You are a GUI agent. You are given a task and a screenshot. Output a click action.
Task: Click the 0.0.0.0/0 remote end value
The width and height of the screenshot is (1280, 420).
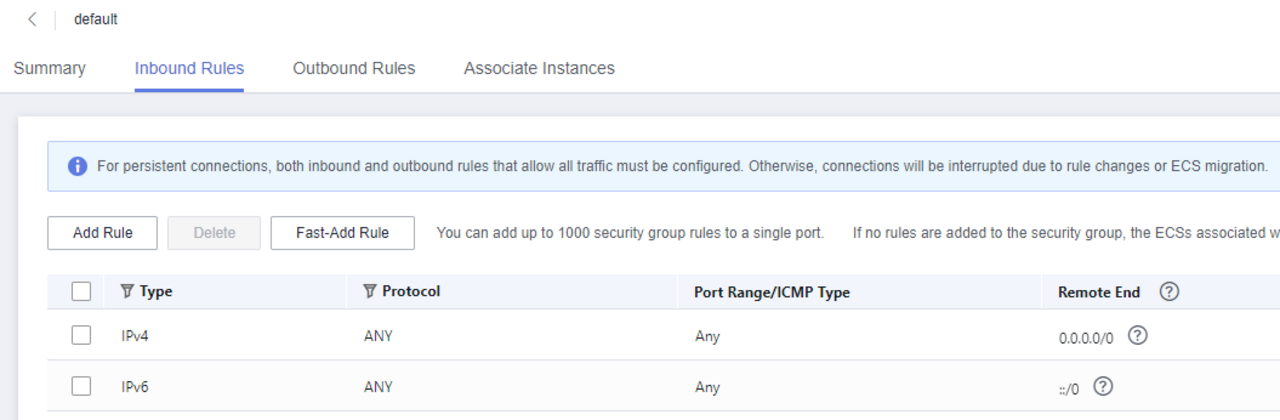coord(1086,338)
